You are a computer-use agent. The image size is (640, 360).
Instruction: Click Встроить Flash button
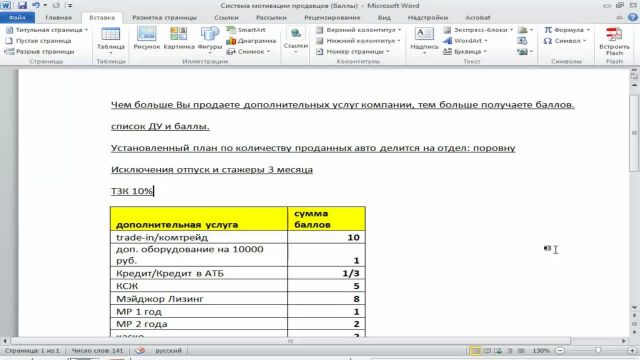(x=614, y=41)
